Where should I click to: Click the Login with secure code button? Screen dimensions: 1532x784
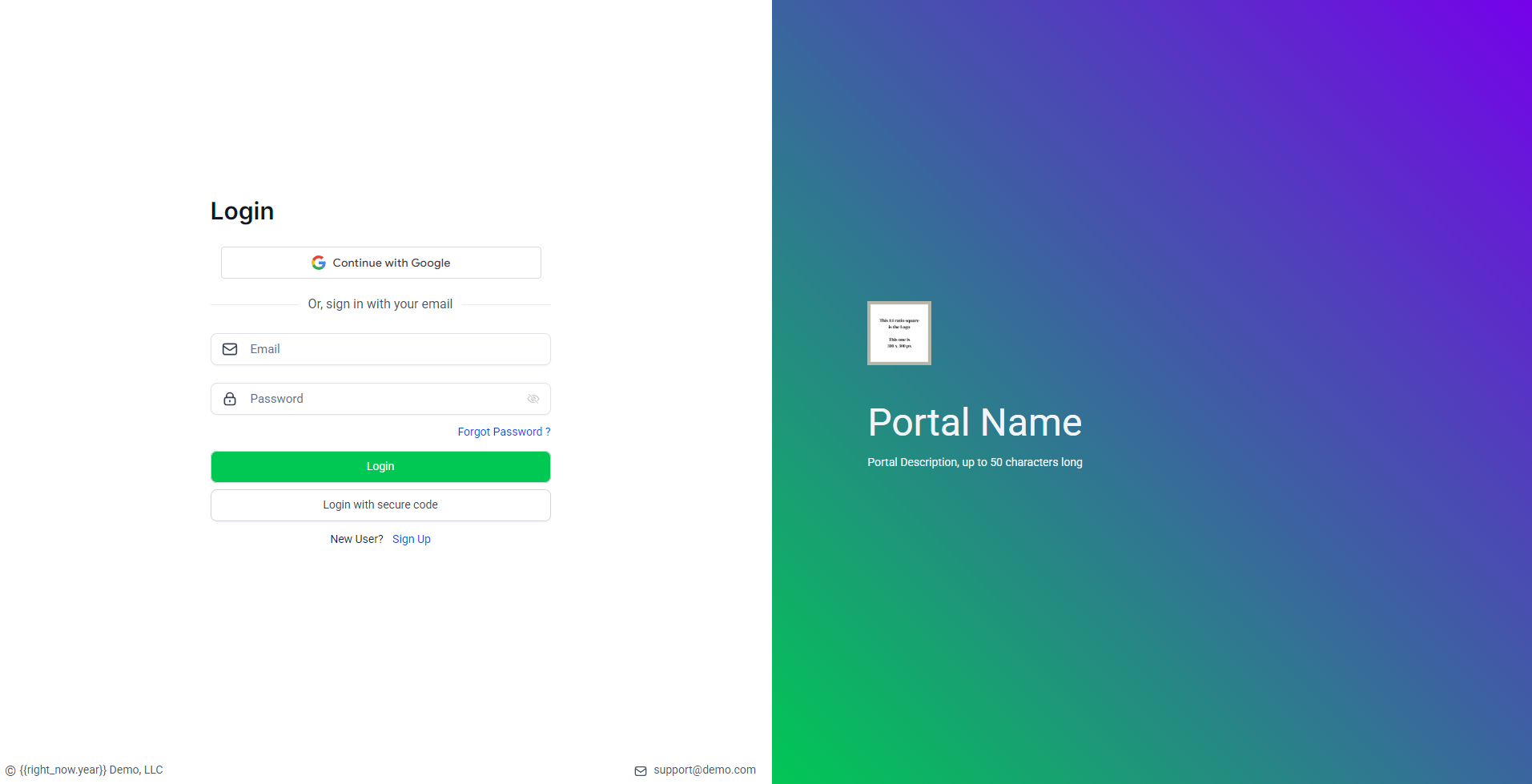380,505
